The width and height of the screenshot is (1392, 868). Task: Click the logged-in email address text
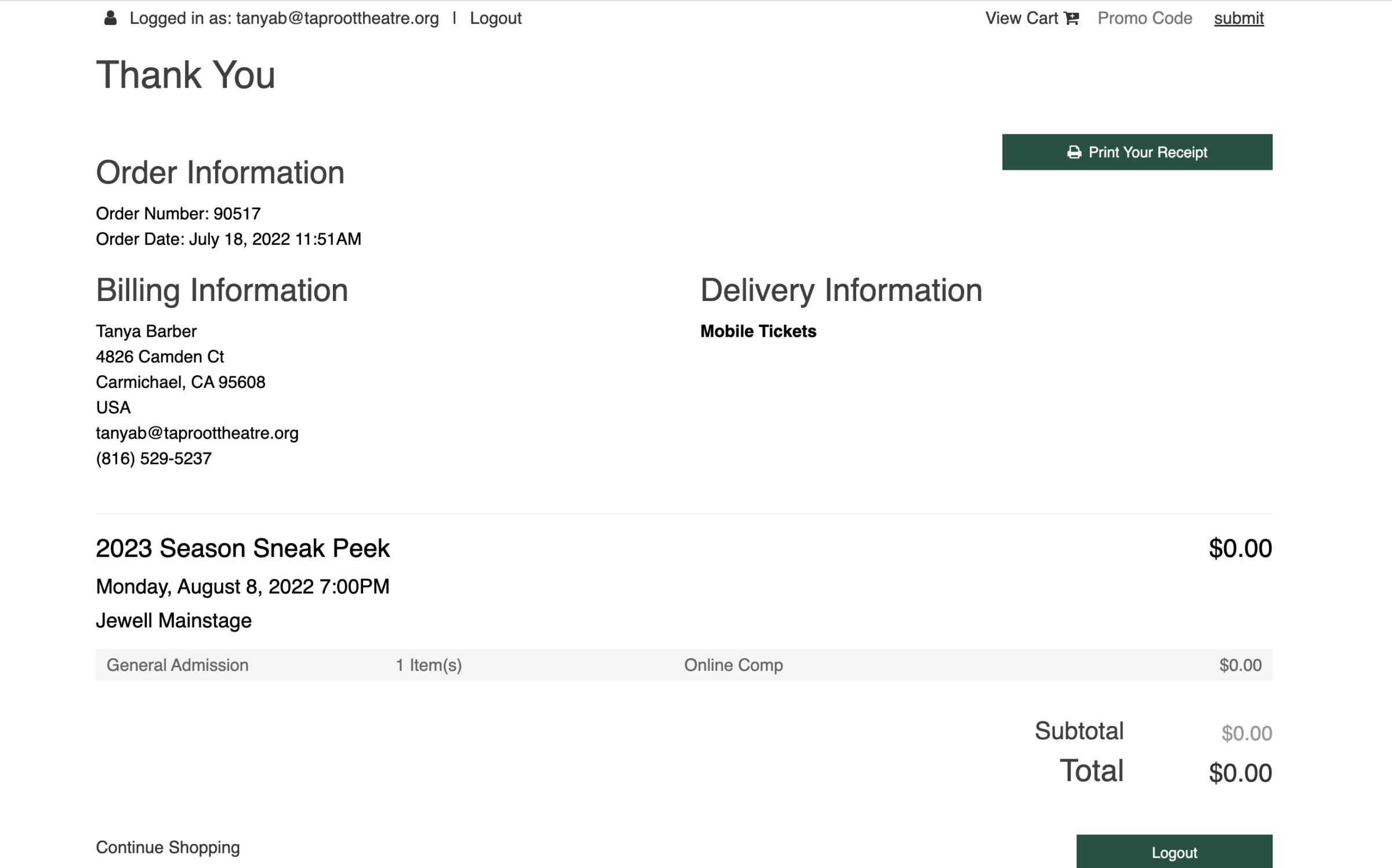[x=337, y=19]
